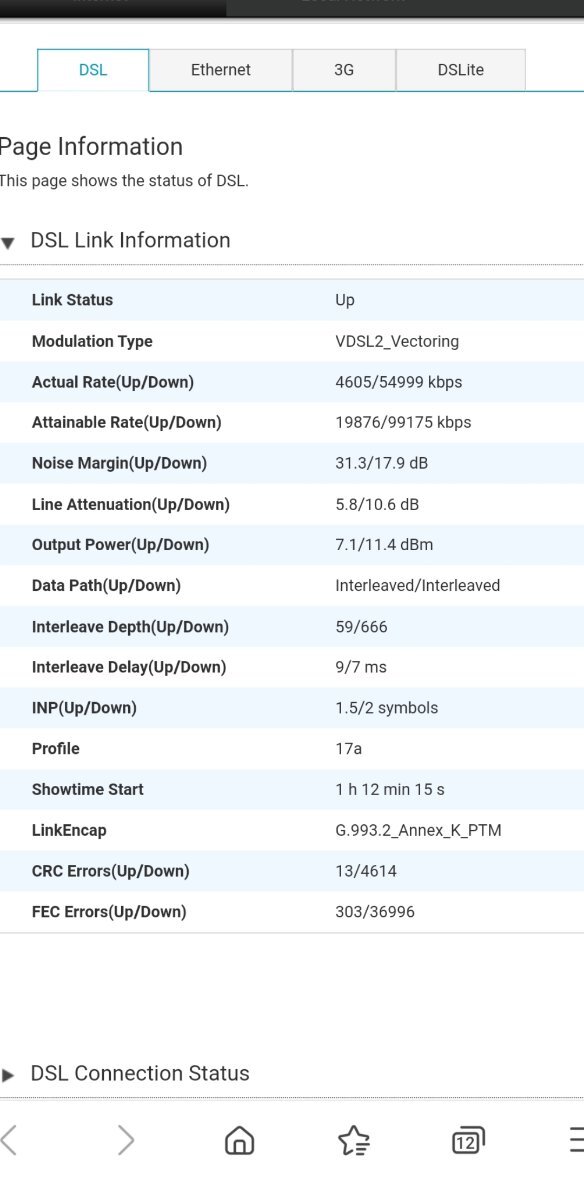Image resolution: width=584 pixels, height=1200 pixels.
Task: Open the browser hamburger menu
Action: pyautogui.click(x=576, y=1139)
